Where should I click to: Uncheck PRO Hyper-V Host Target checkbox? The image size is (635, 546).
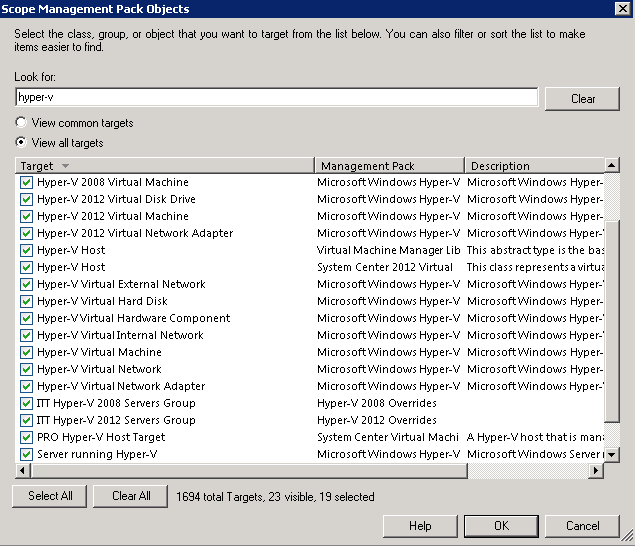26,438
